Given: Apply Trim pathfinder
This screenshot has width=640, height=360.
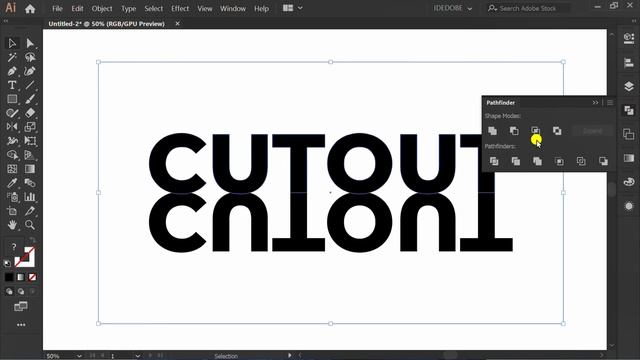Looking at the screenshot, I should point(516,161).
